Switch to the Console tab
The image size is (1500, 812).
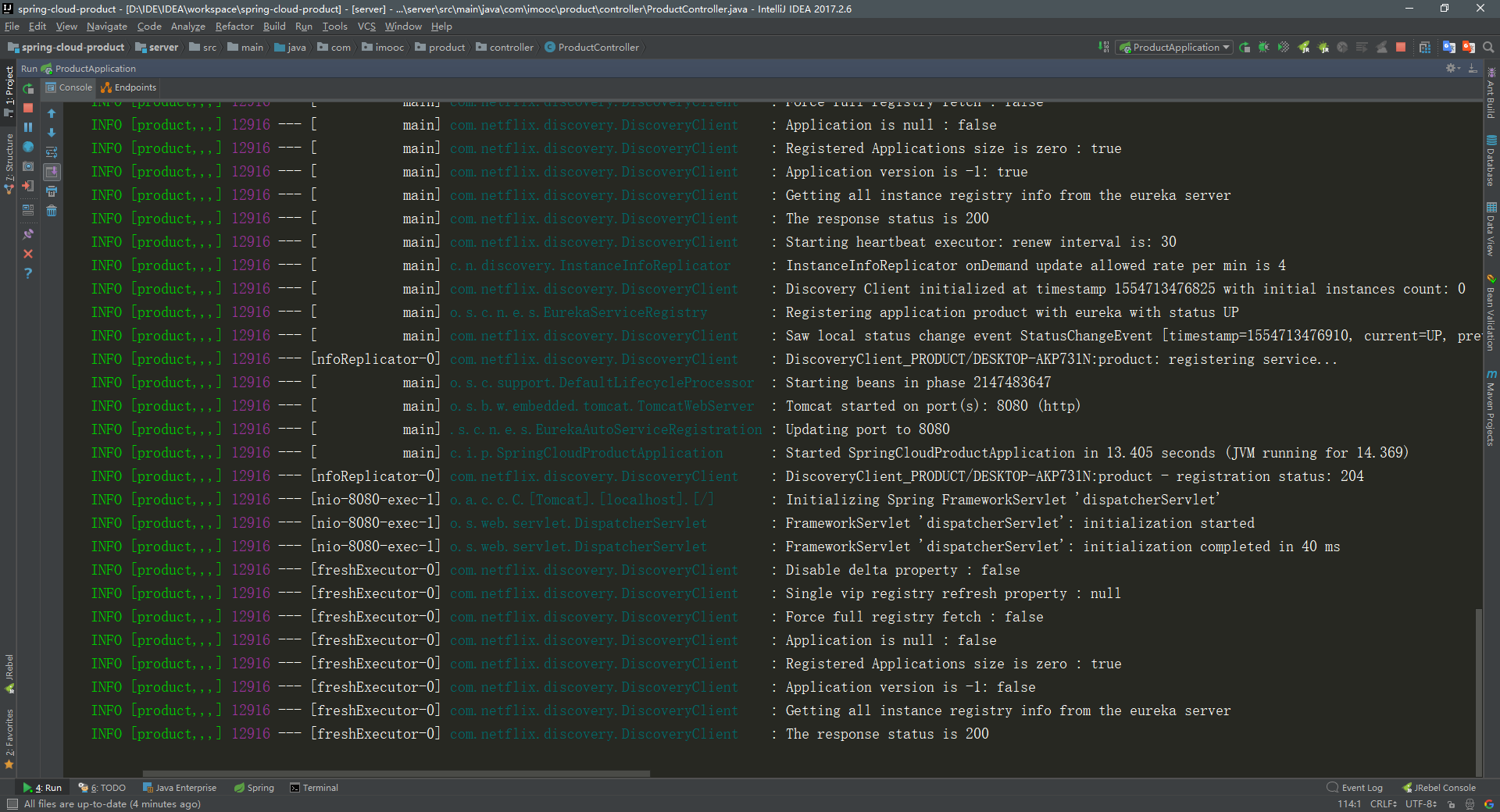click(69, 87)
